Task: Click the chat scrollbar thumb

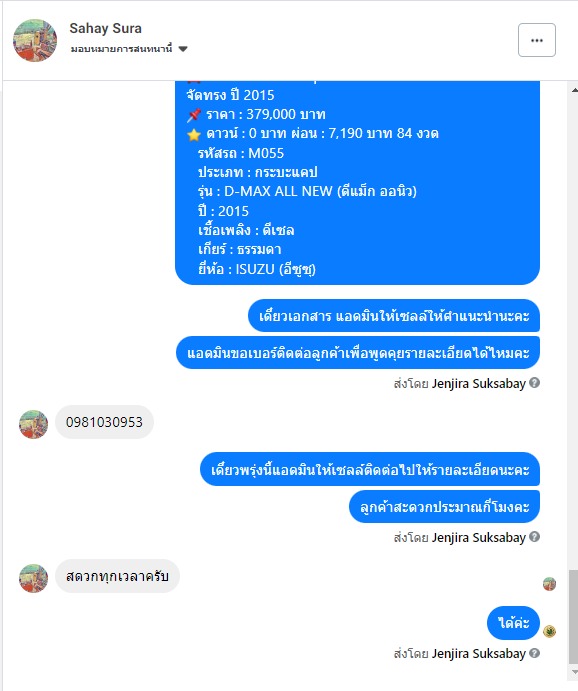Action: tap(574, 617)
